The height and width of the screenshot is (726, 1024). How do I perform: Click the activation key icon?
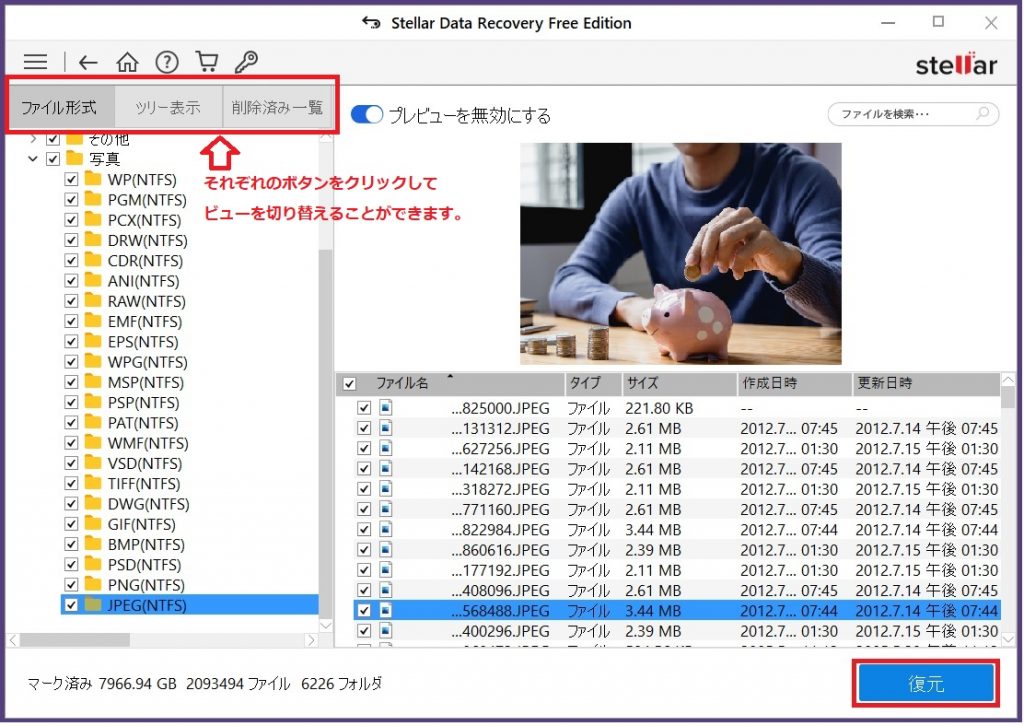click(246, 61)
